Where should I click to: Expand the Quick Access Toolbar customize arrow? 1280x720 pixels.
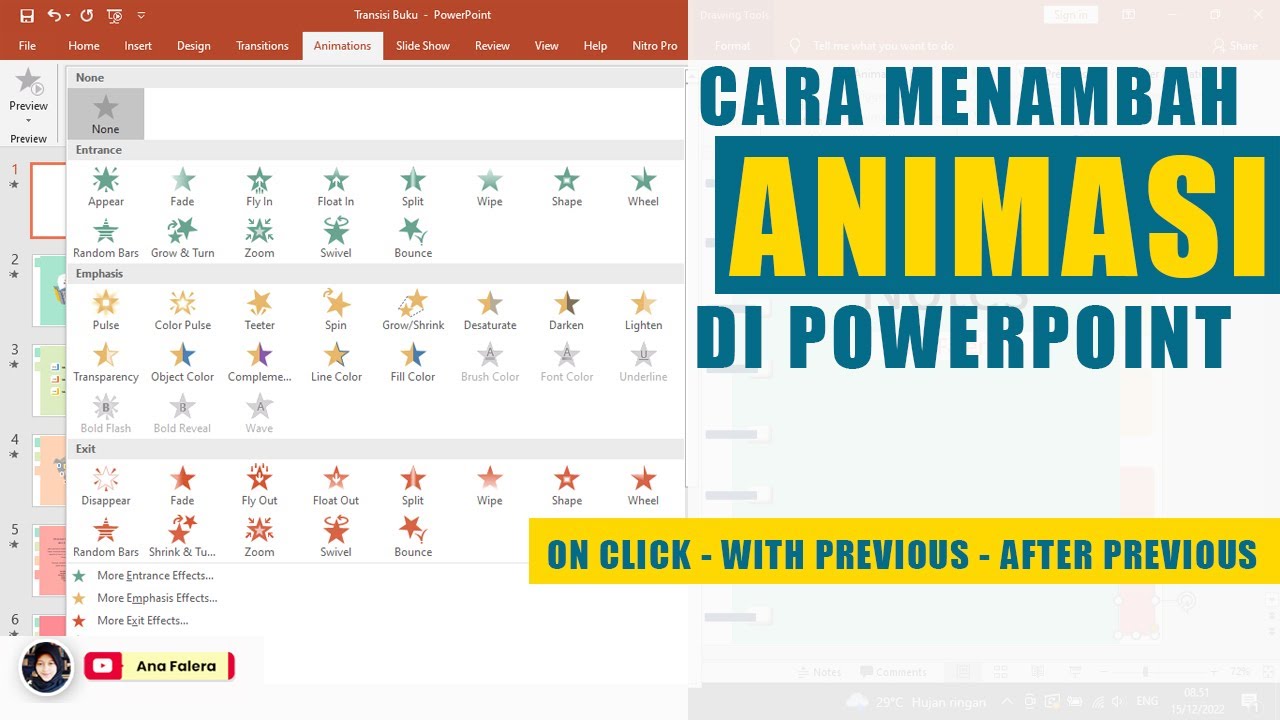pos(141,15)
